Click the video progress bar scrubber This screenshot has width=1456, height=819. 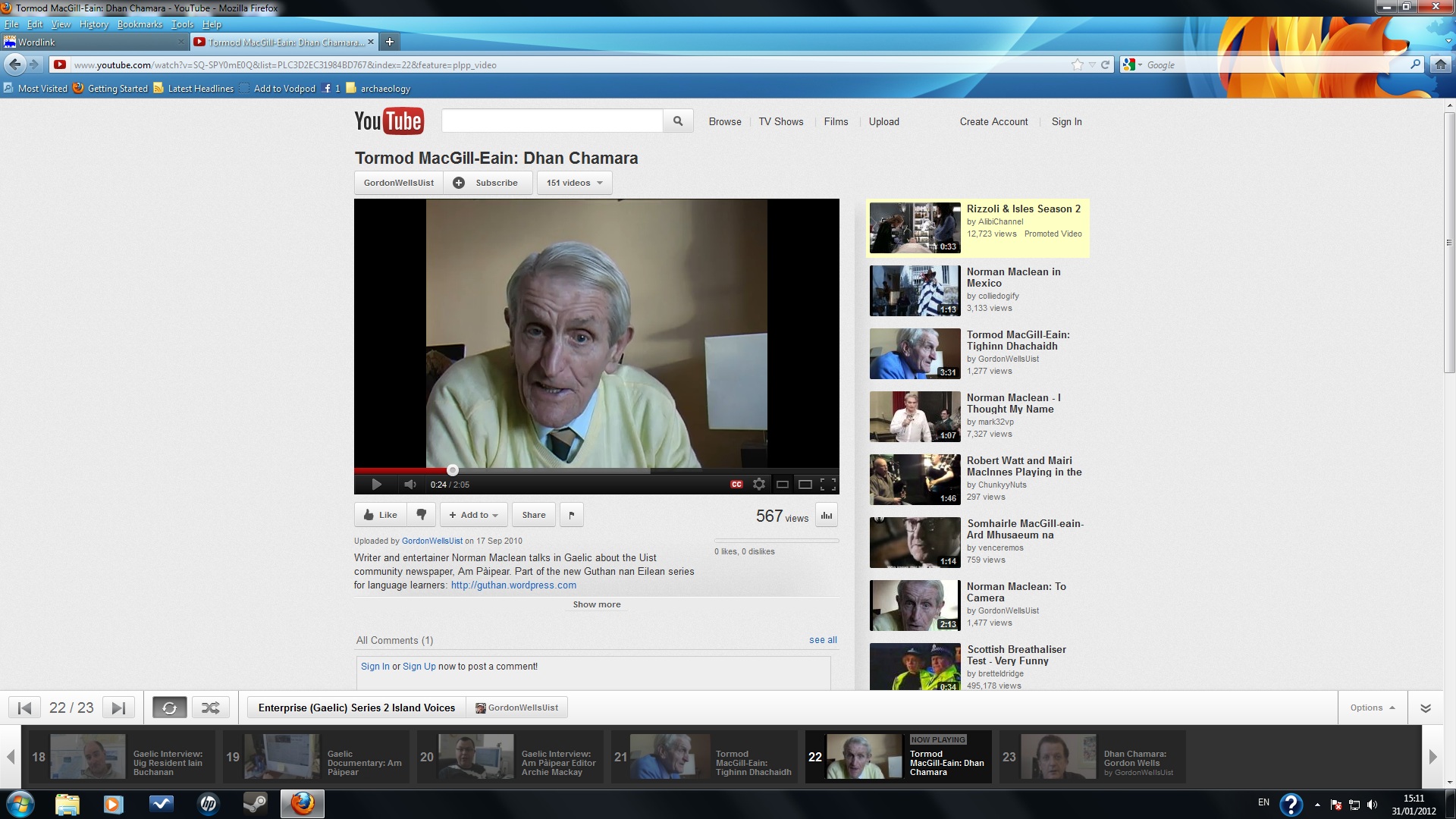453,470
